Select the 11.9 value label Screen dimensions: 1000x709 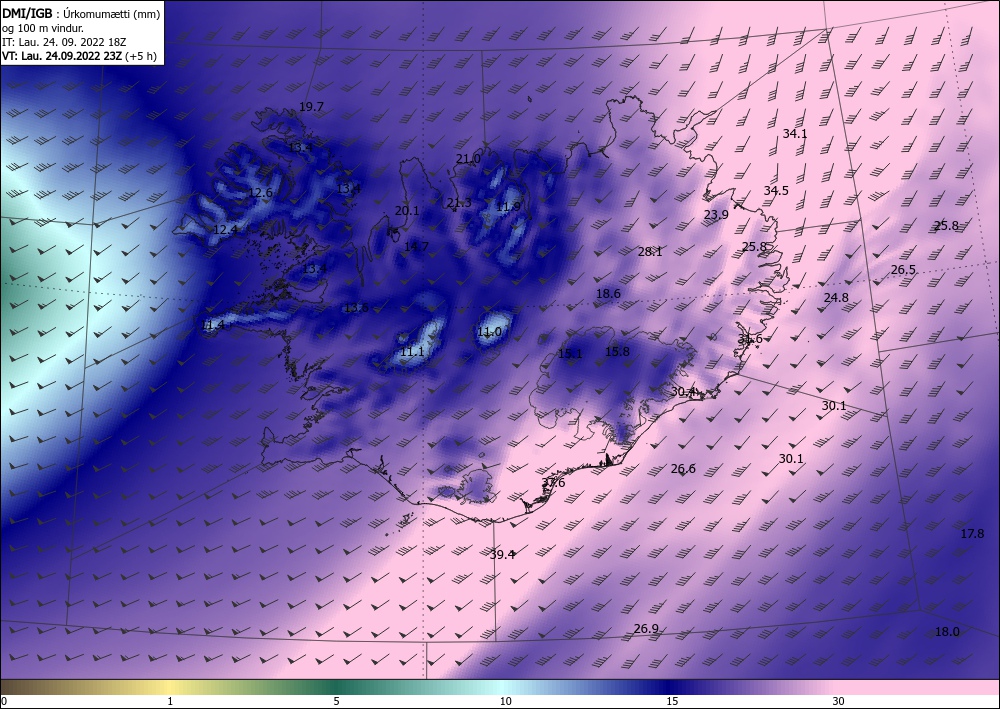click(508, 207)
